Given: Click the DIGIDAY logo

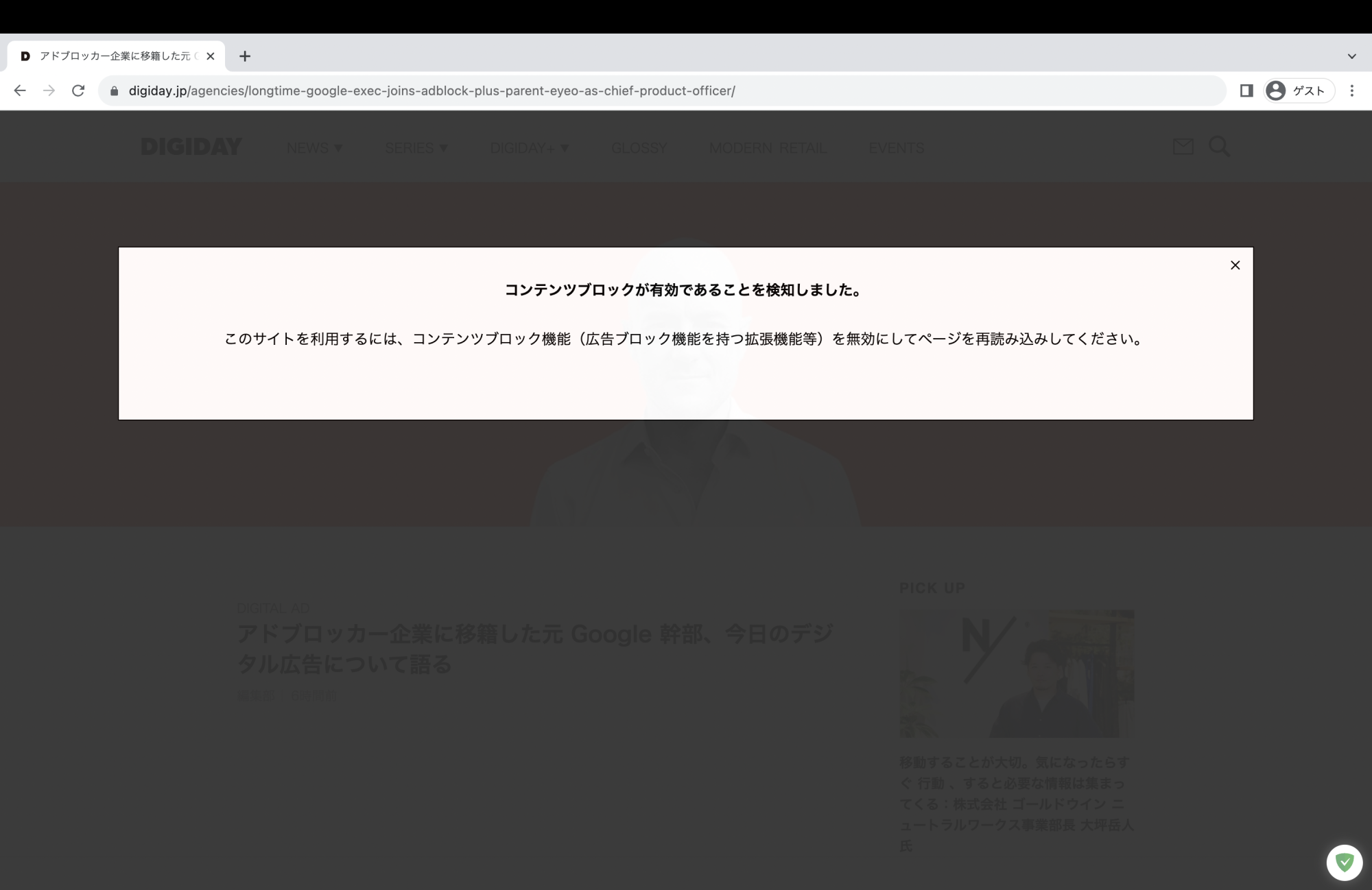Looking at the screenshot, I should click(191, 147).
